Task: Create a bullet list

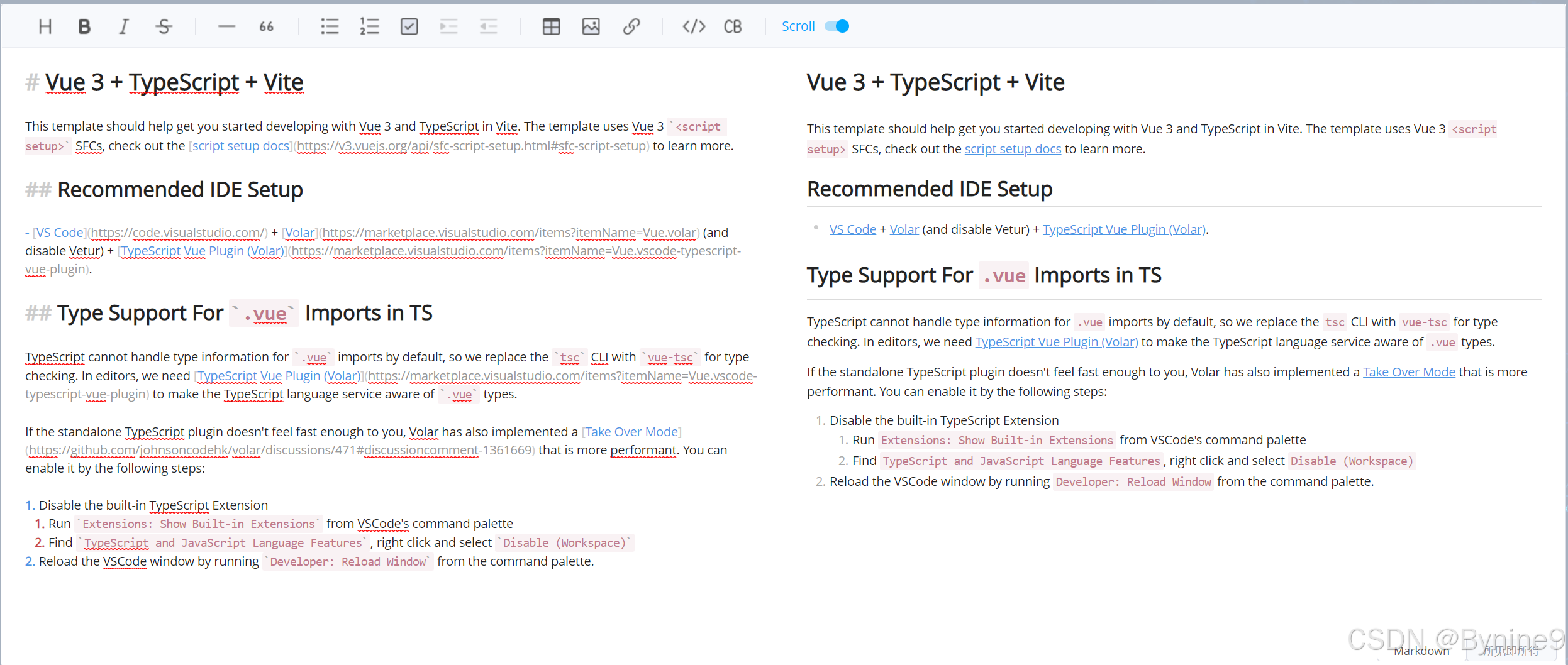Action: [x=330, y=26]
